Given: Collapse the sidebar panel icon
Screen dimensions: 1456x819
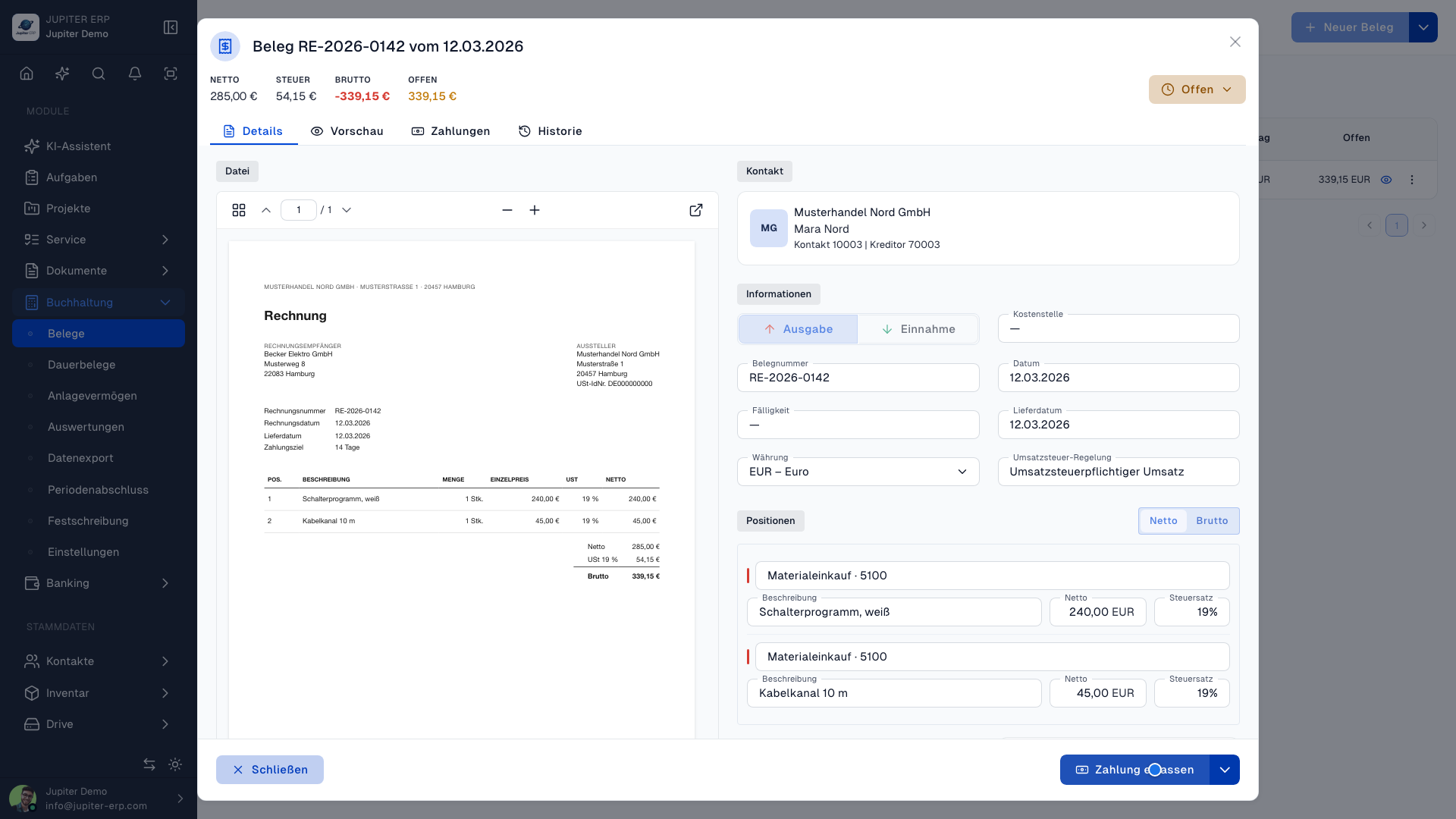Looking at the screenshot, I should click(171, 27).
